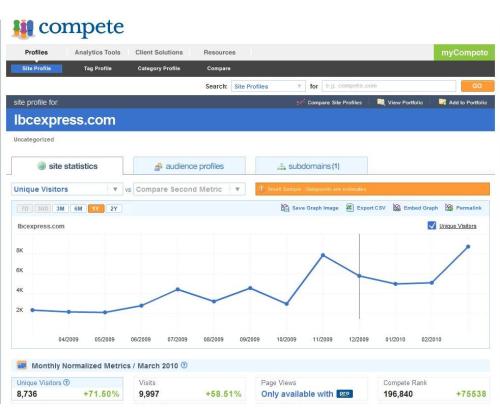The image size is (500, 408).
Task: Switch to the site statistics tab
Action: [x=67, y=166]
